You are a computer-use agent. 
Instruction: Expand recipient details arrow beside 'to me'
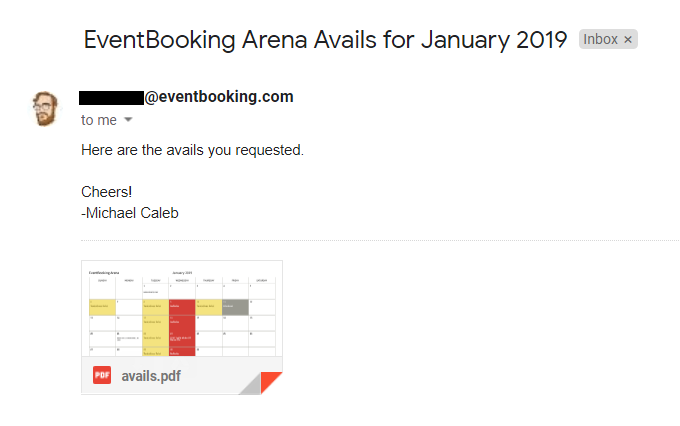(x=128, y=119)
